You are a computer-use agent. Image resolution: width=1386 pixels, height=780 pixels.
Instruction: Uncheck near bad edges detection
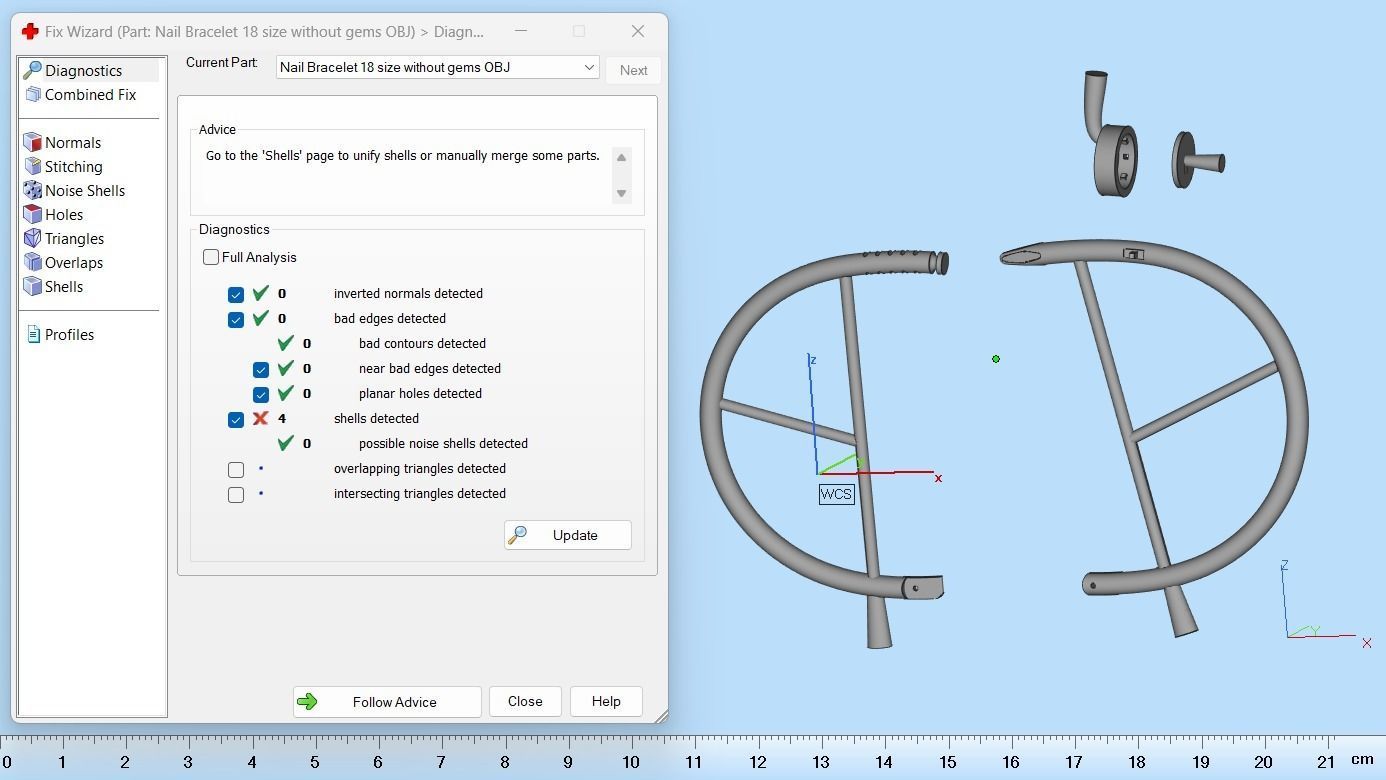pyautogui.click(x=261, y=370)
